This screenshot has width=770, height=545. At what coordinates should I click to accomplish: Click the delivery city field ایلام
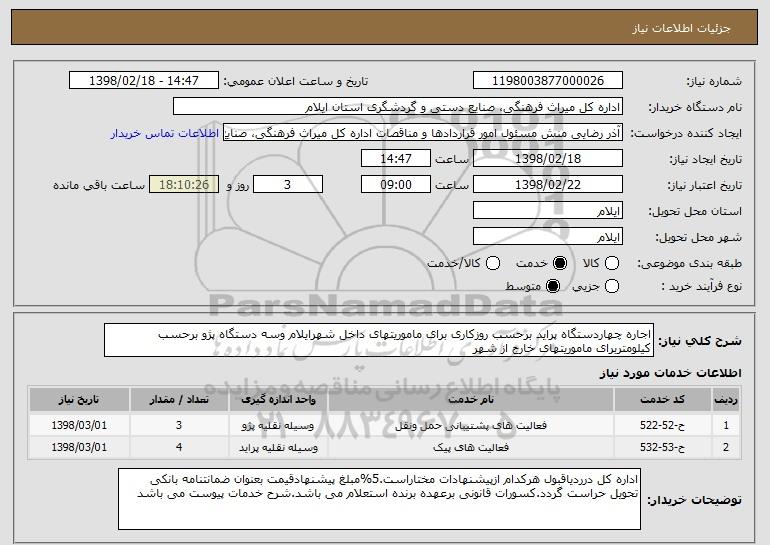[x=548, y=237]
